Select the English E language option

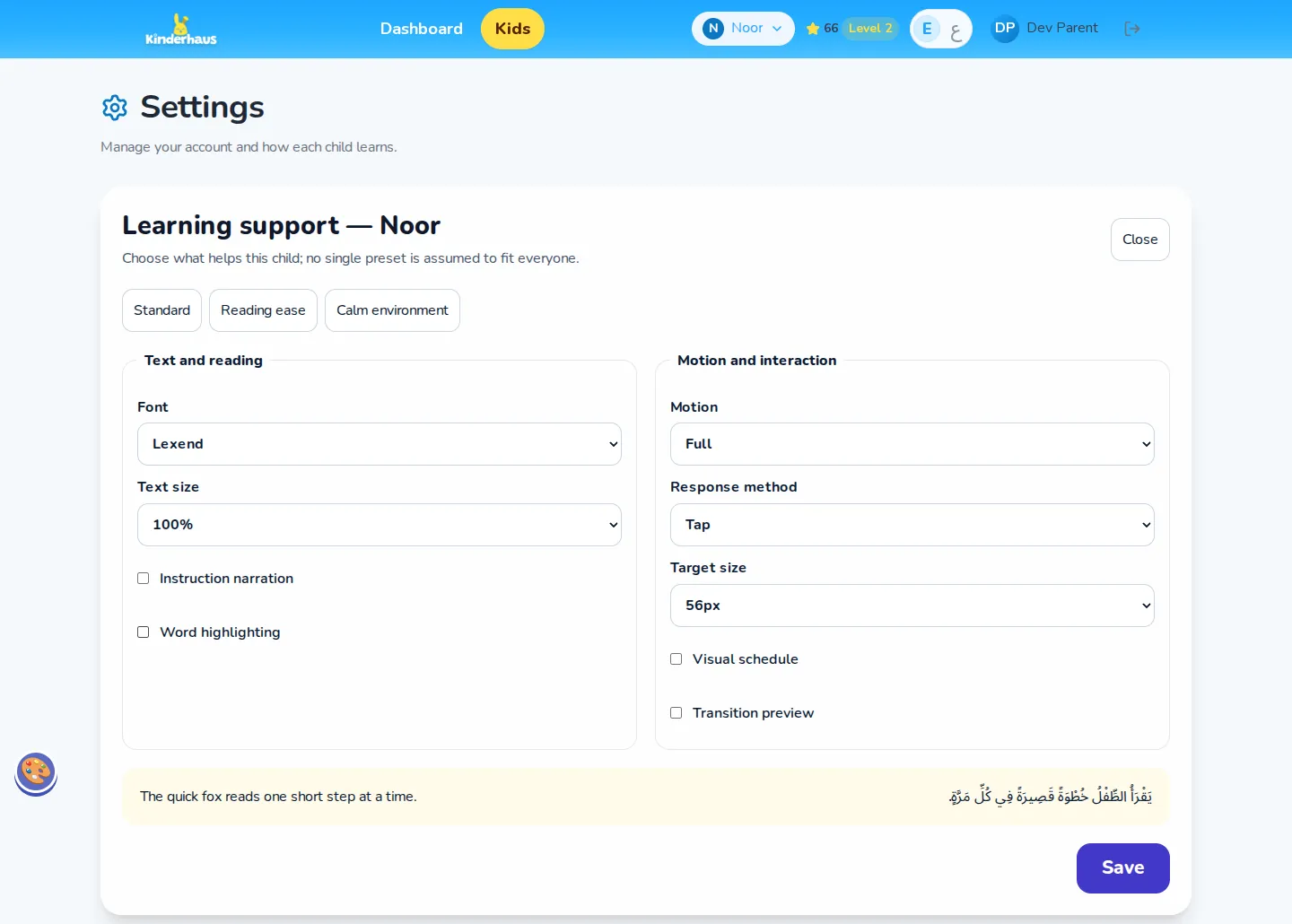click(927, 29)
